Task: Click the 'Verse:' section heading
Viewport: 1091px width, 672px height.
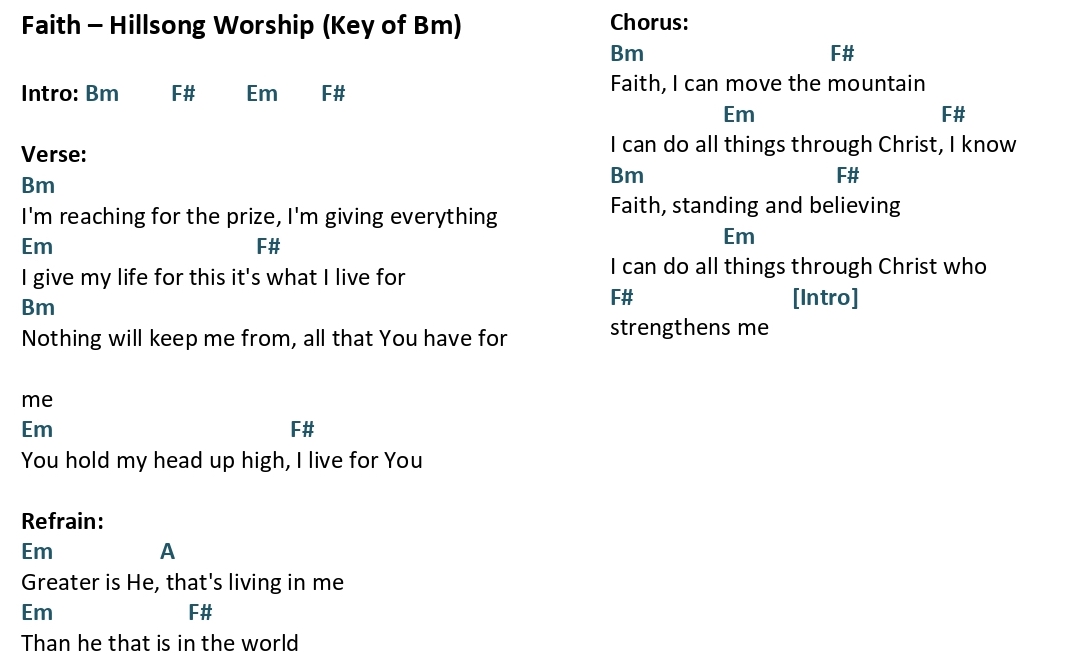Action: (54, 154)
